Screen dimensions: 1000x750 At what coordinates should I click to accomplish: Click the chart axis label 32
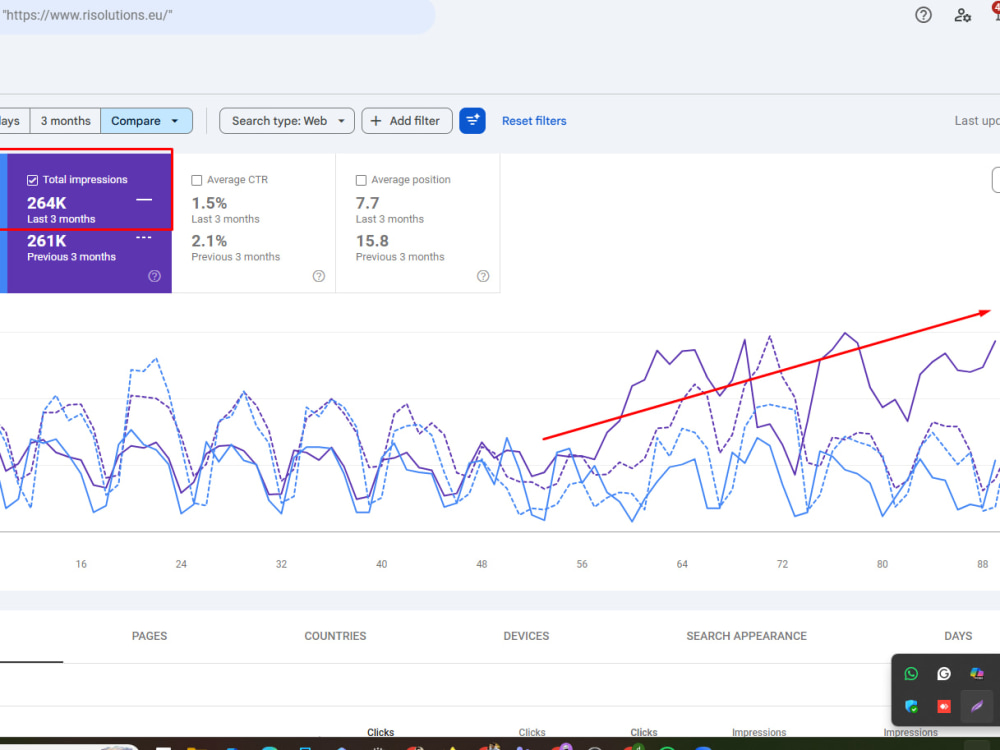281,564
